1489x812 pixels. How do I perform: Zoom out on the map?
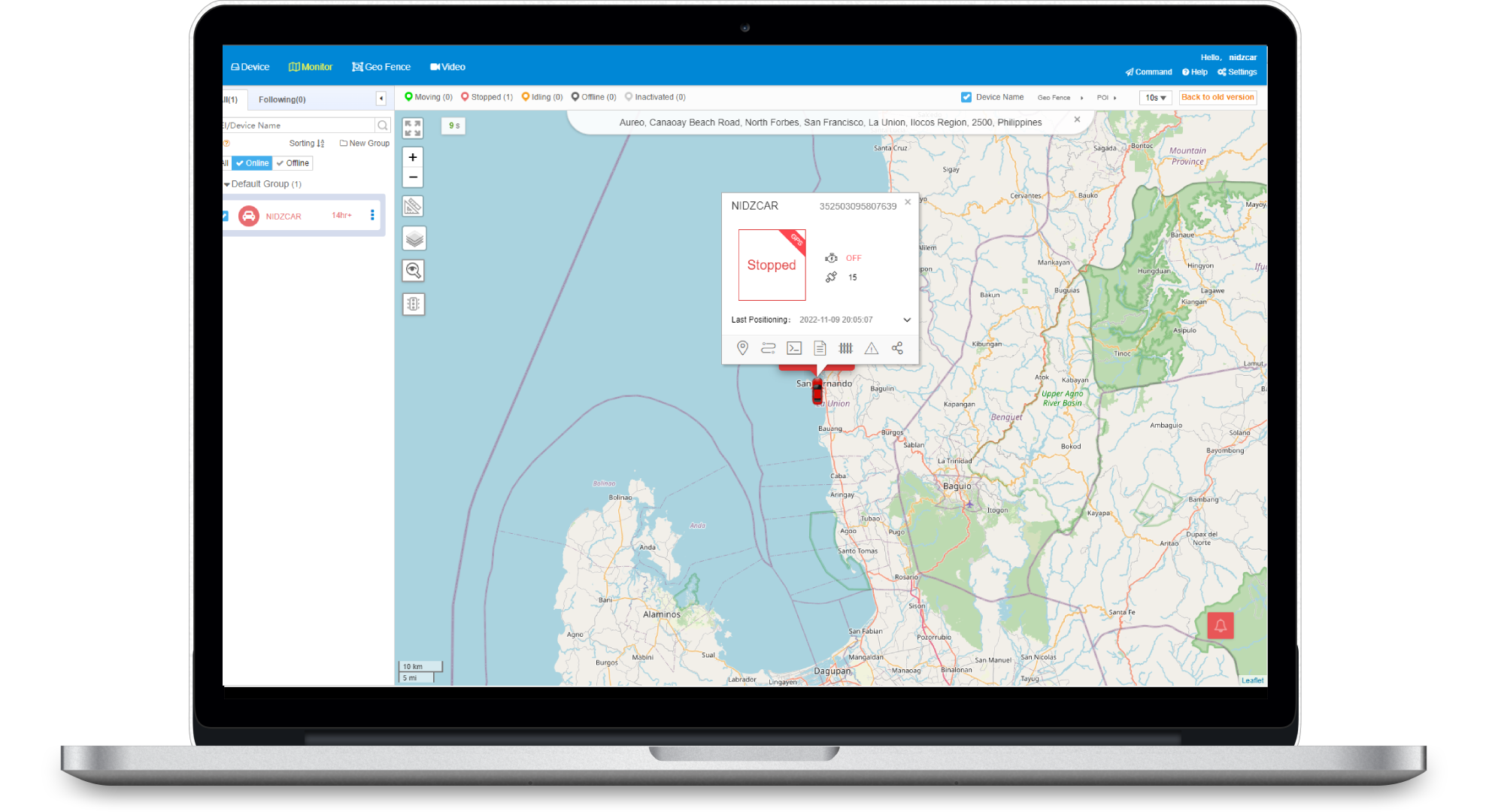(x=413, y=177)
